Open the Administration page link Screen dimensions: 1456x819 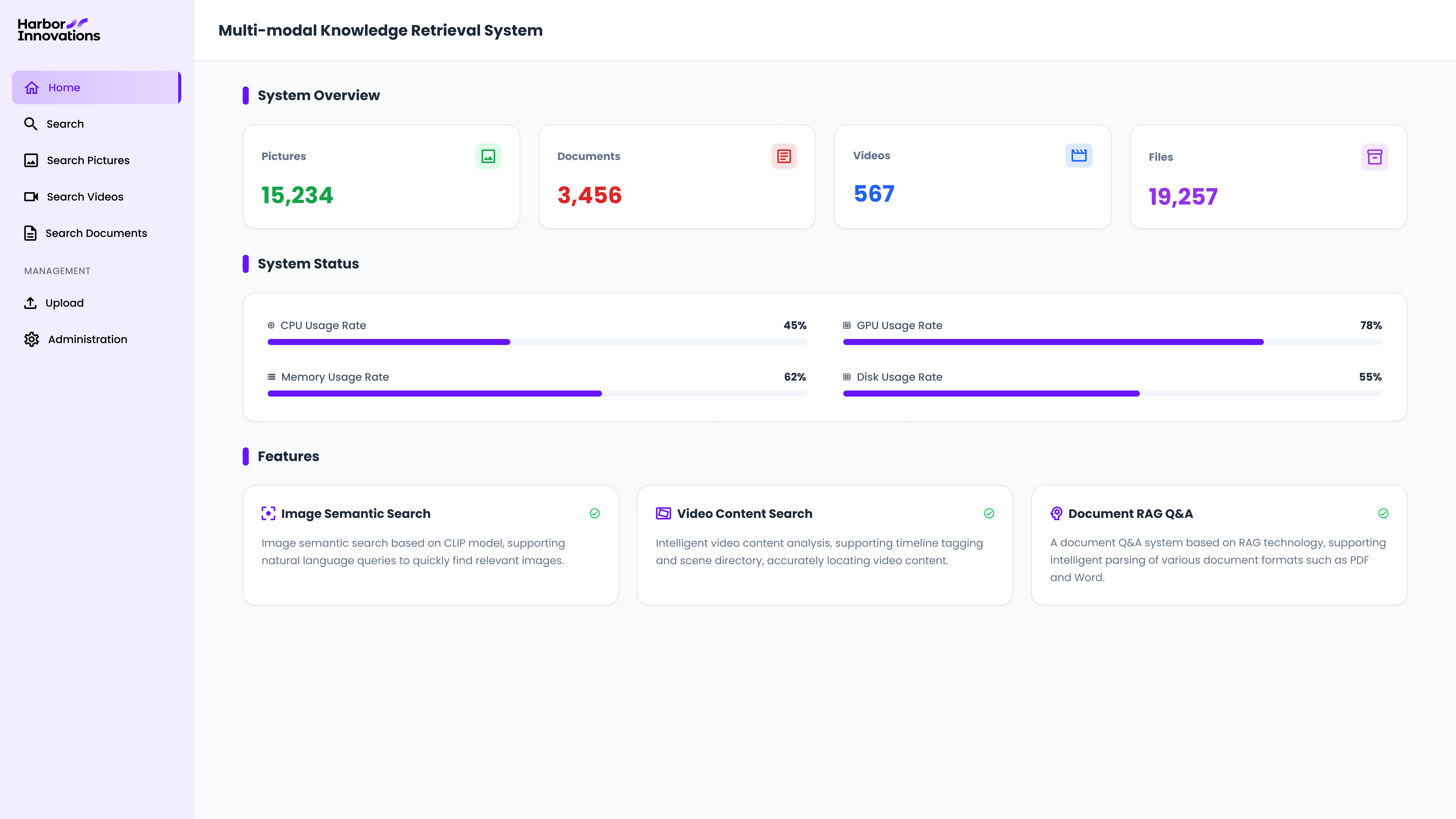pos(97,339)
